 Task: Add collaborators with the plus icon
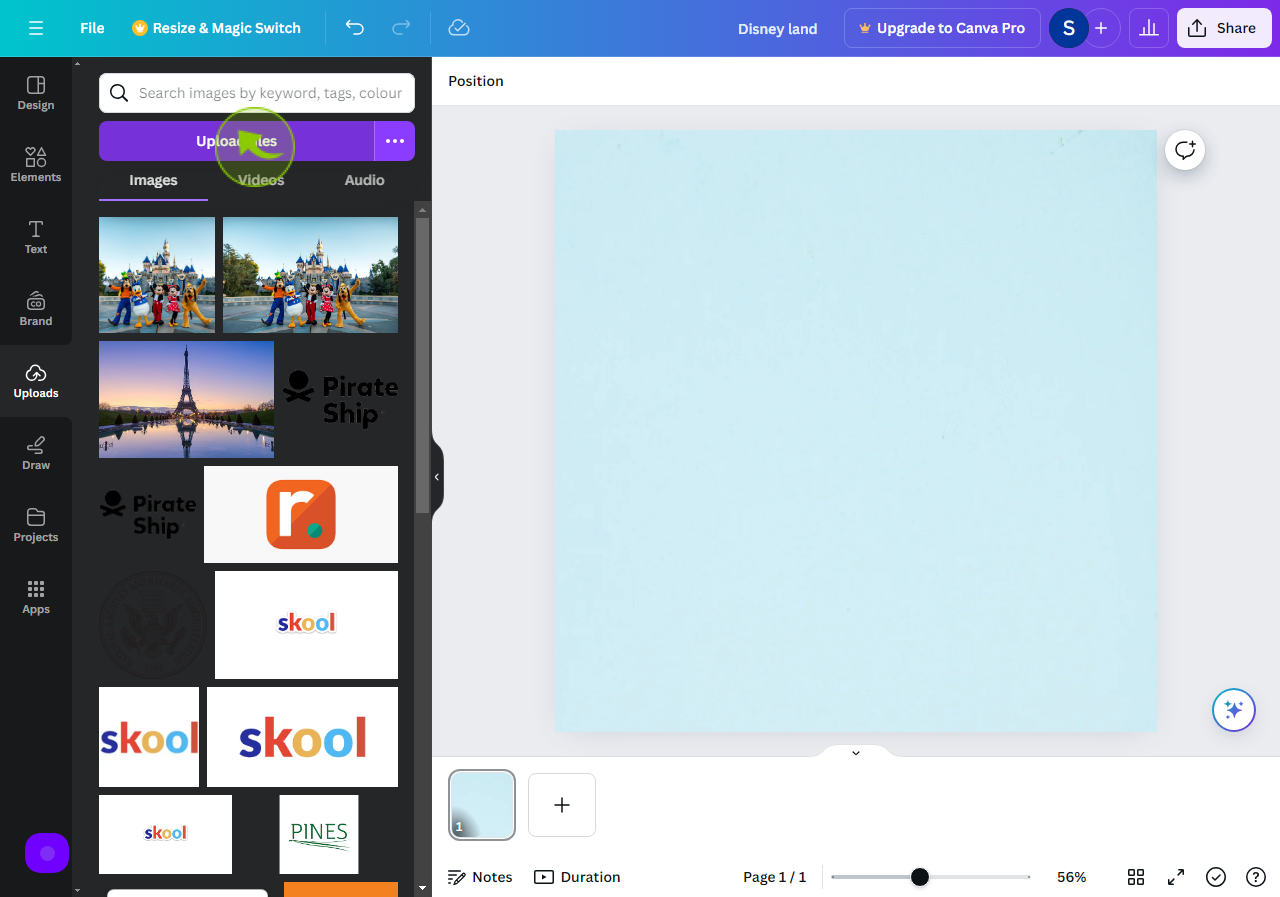click(x=1101, y=28)
